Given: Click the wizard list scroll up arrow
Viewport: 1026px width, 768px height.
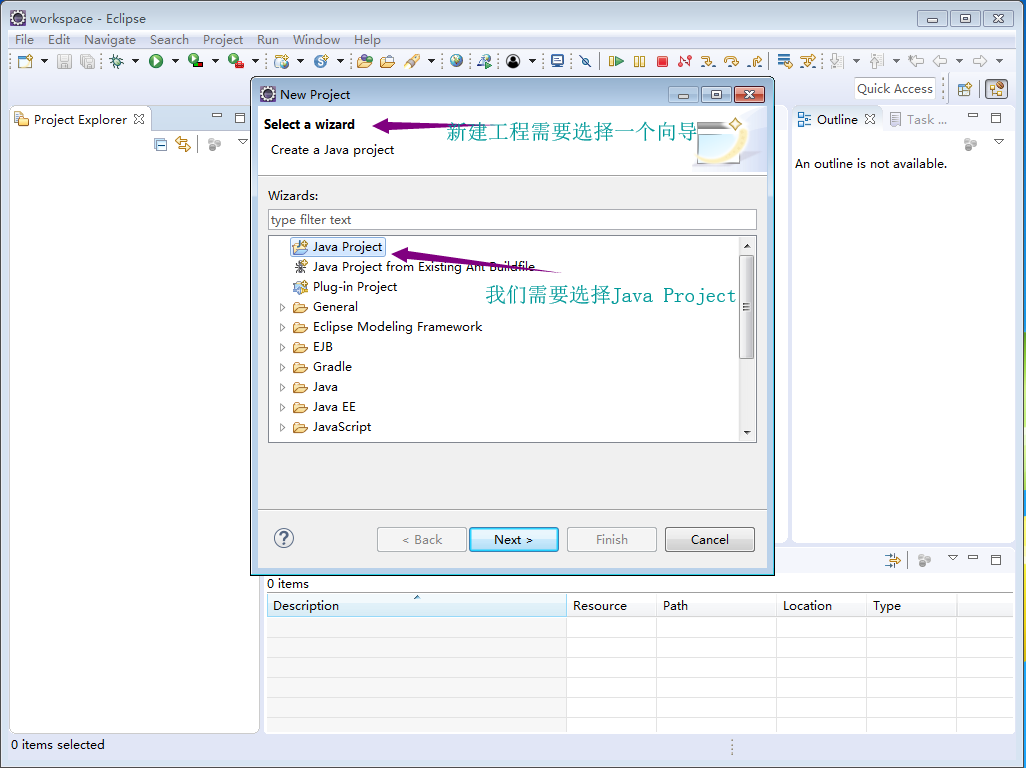Looking at the screenshot, I should [747, 245].
